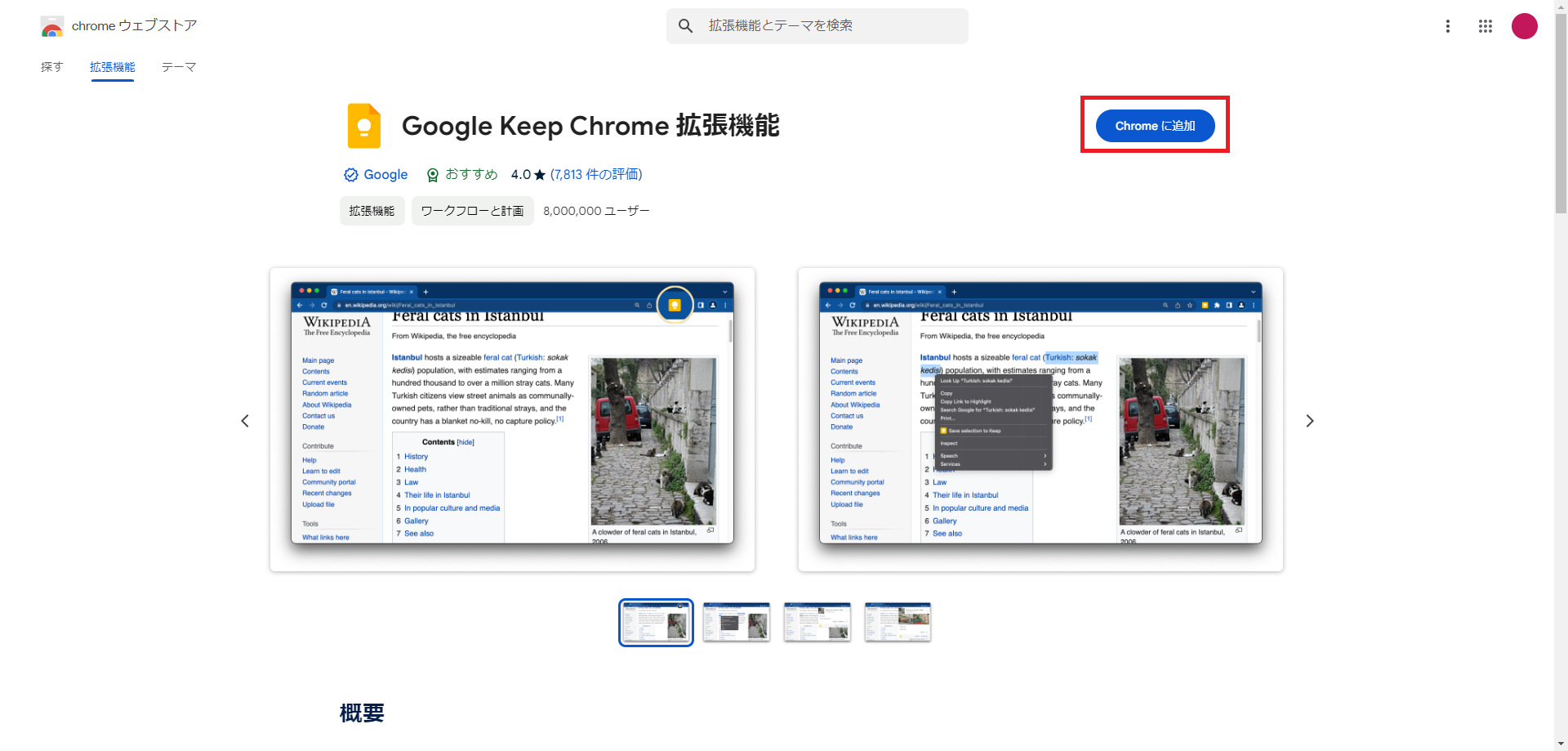Image resolution: width=1568 pixels, height=751 pixels.
Task: Click the 拡張機能 category chip
Action: [372, 211]
